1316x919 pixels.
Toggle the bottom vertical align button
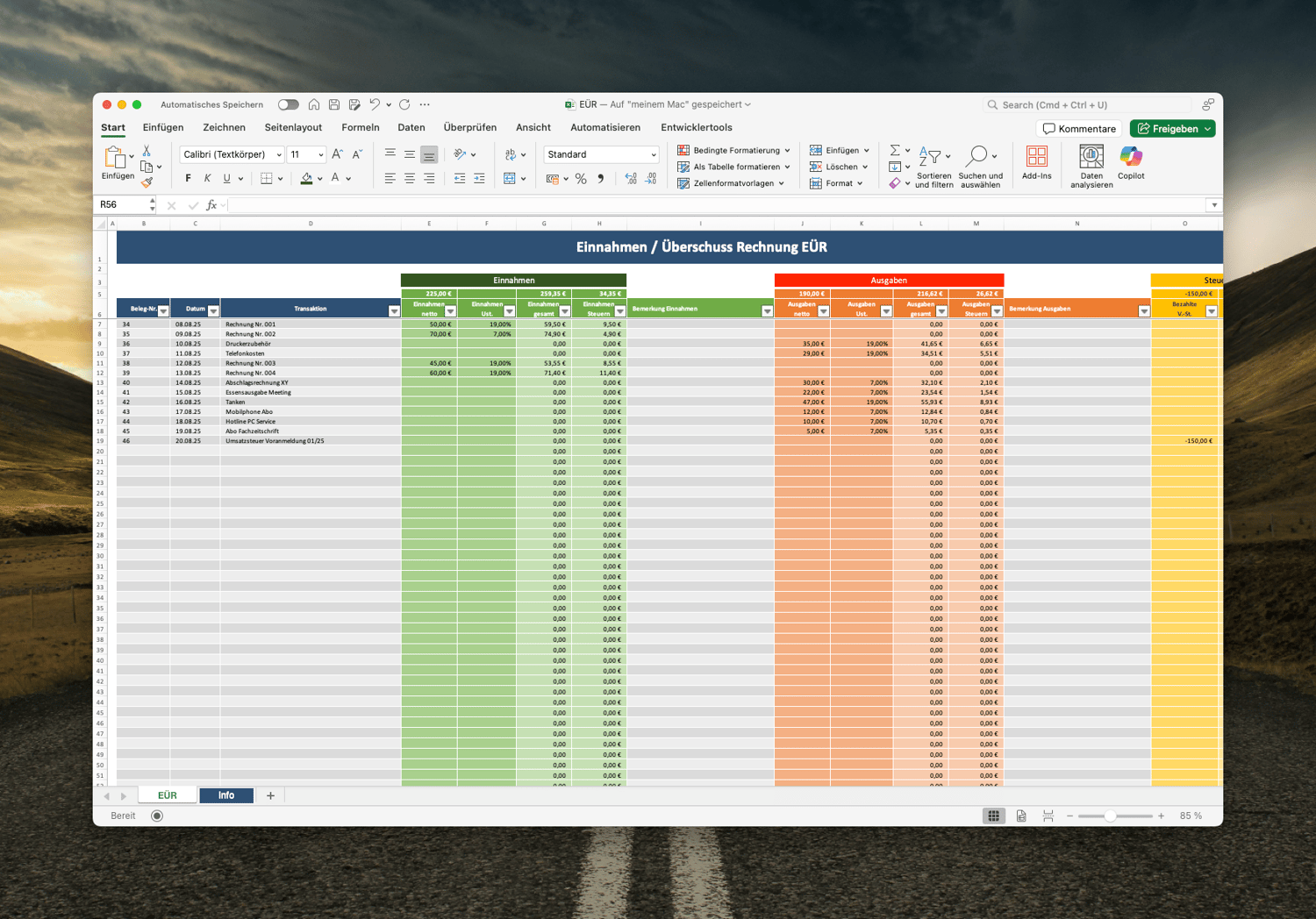pyautogui.click(x=429, y=154)
